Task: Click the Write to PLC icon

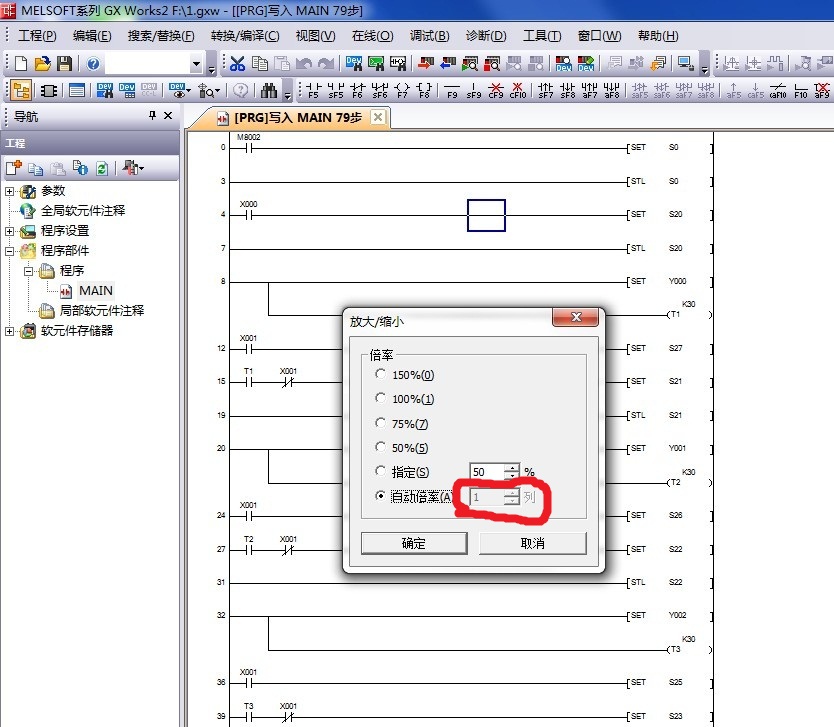Action: pos(424,64)
